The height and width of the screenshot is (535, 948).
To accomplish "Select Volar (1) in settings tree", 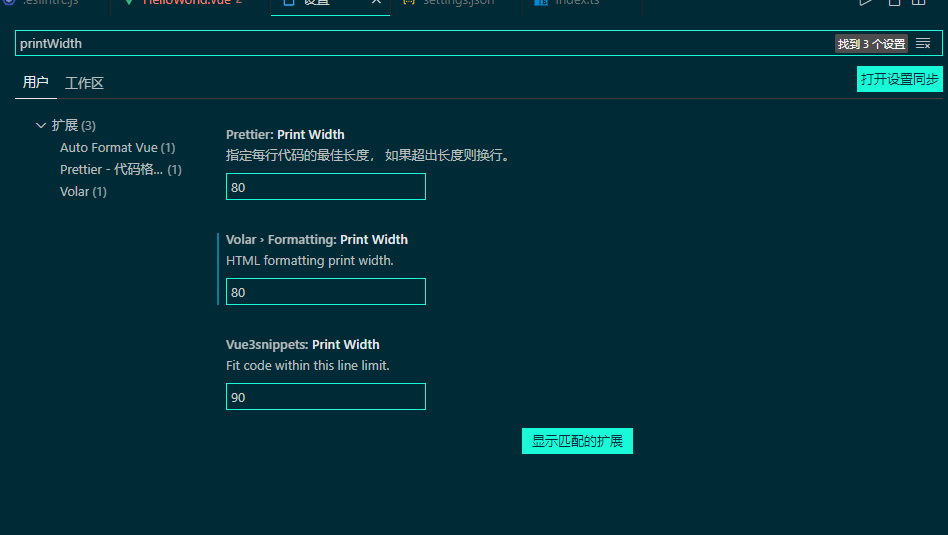I will 83,192.
